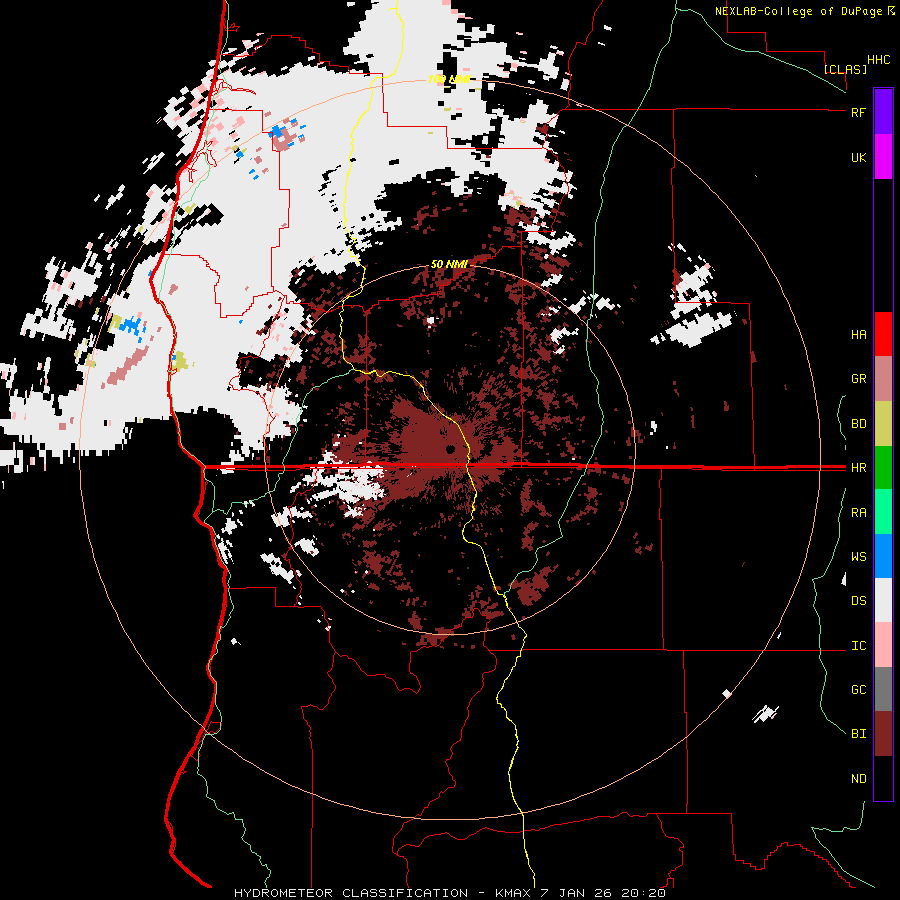Select the BD yellow legend block
The width and height of the screenshot is (900, 900).
[x=883, y=424]
